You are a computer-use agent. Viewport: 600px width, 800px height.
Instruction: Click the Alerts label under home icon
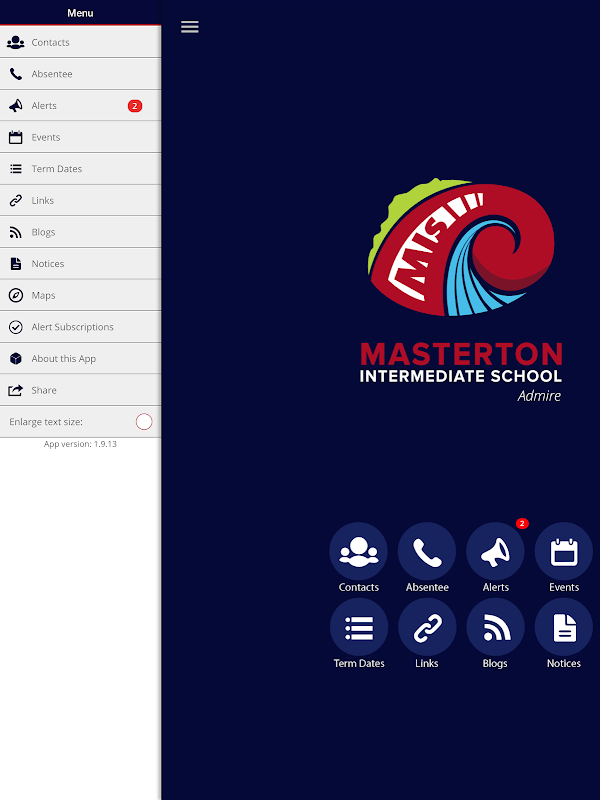pos(495,587)
